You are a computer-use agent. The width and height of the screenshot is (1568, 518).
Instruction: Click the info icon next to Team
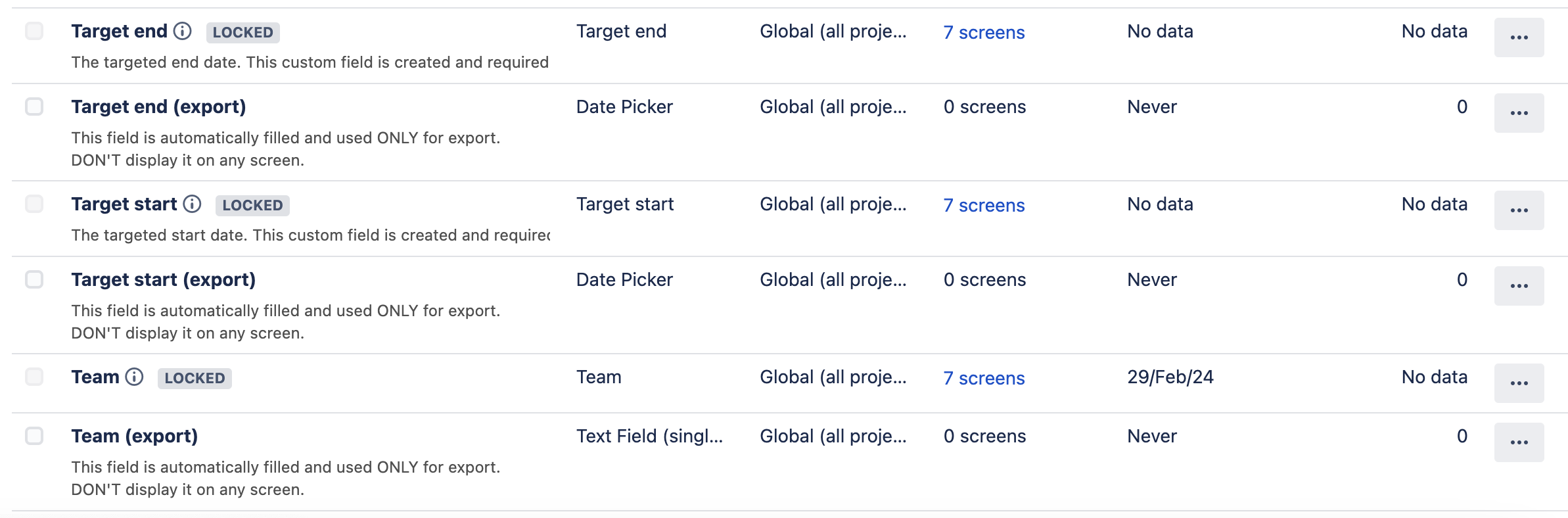(x=134, y=377)
